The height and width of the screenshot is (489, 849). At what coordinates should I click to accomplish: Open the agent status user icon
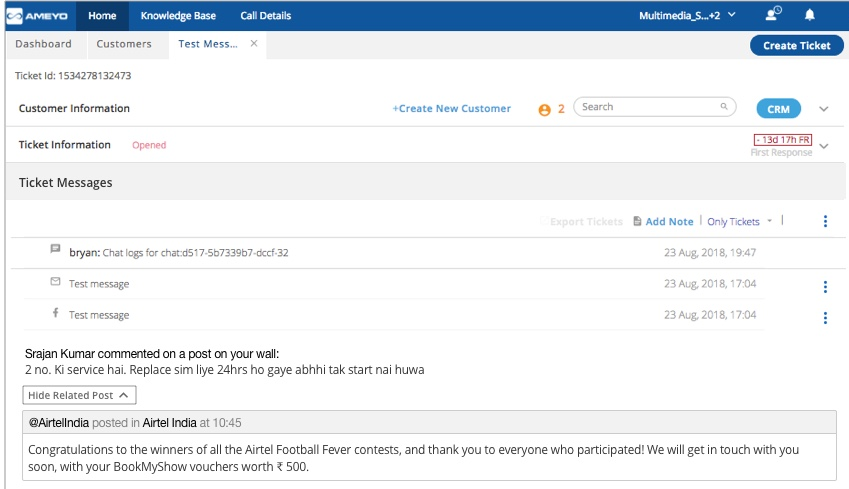click(773, 14)
